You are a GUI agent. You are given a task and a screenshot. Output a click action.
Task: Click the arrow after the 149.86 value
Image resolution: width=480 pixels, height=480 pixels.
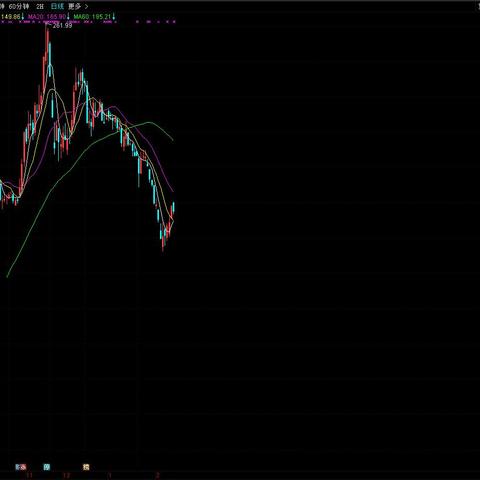23,16
